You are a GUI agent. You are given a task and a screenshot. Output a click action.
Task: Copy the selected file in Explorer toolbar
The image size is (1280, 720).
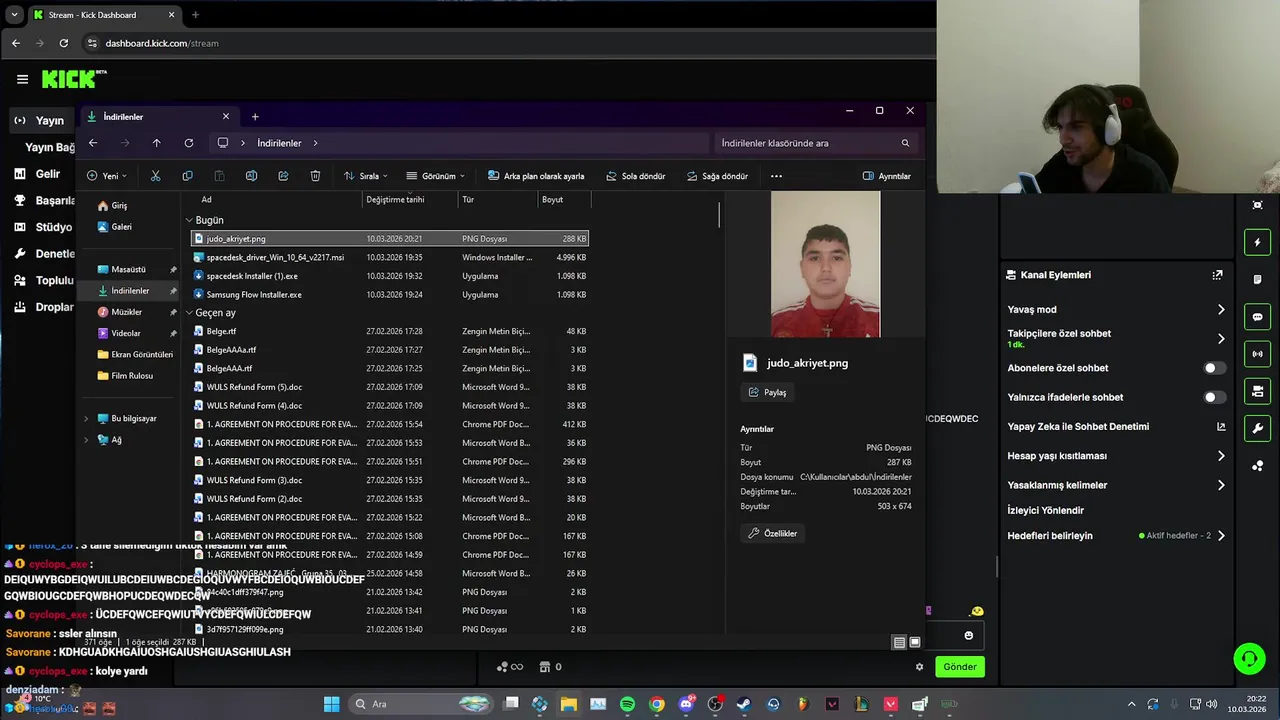tap(187, 176)
